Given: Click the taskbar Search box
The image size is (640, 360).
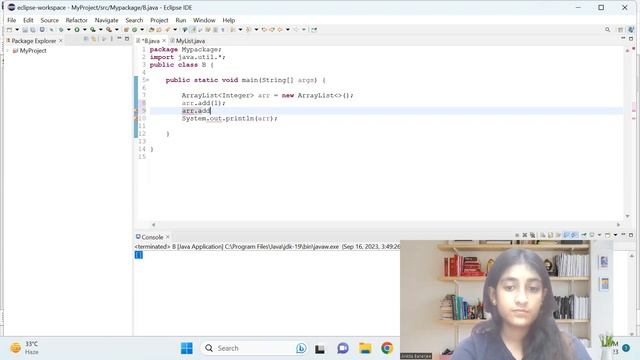Looking at the screenshot, I should point(255,348).
